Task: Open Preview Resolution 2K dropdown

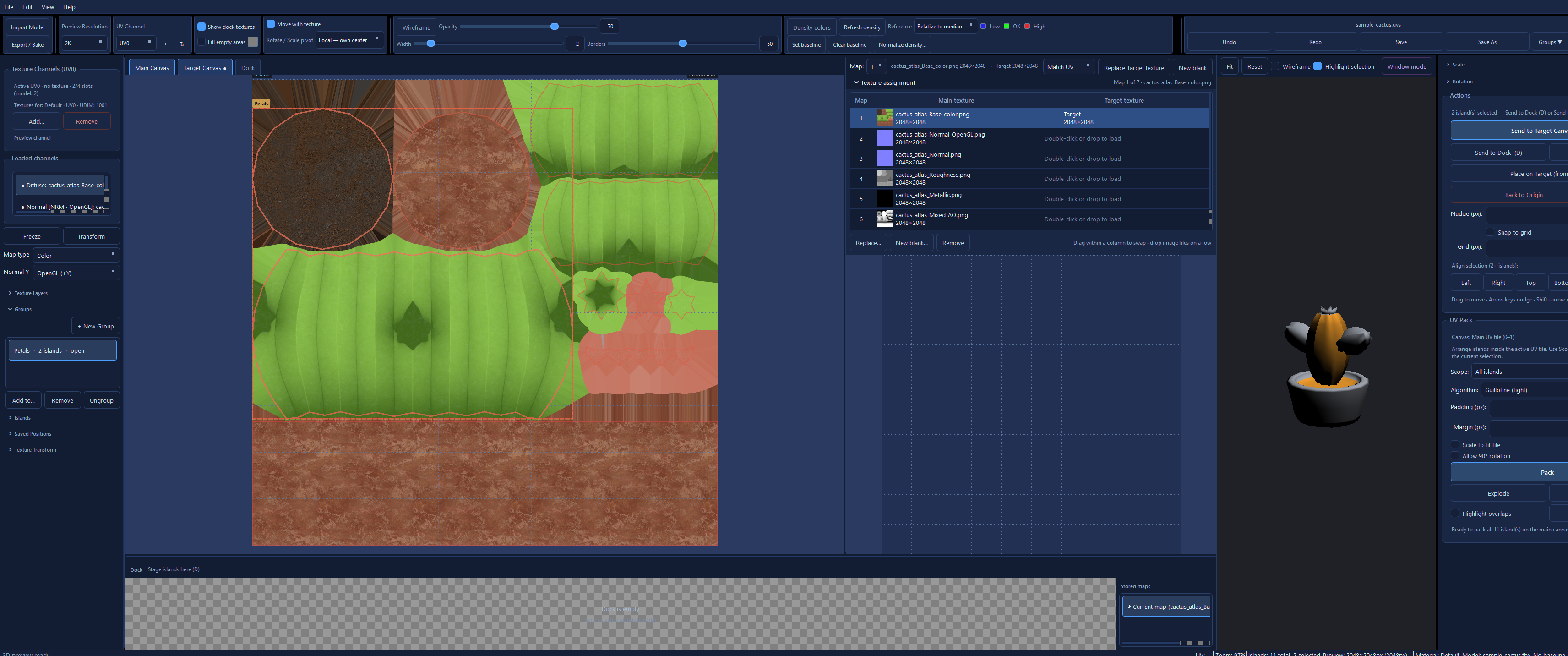Action: point(85,43)
